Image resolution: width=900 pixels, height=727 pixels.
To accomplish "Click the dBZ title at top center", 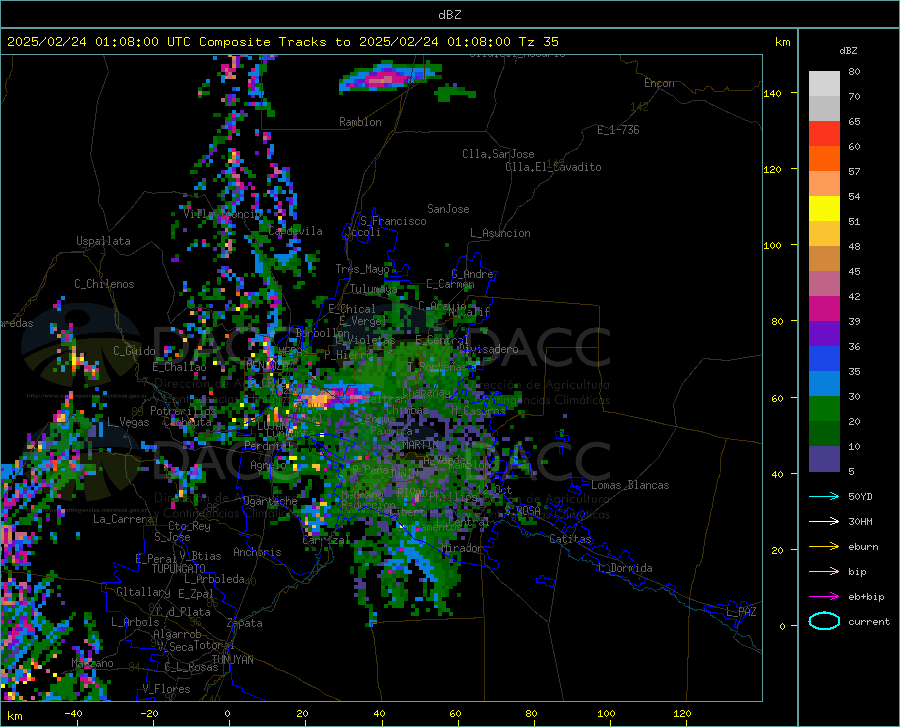I will [449, 15].
